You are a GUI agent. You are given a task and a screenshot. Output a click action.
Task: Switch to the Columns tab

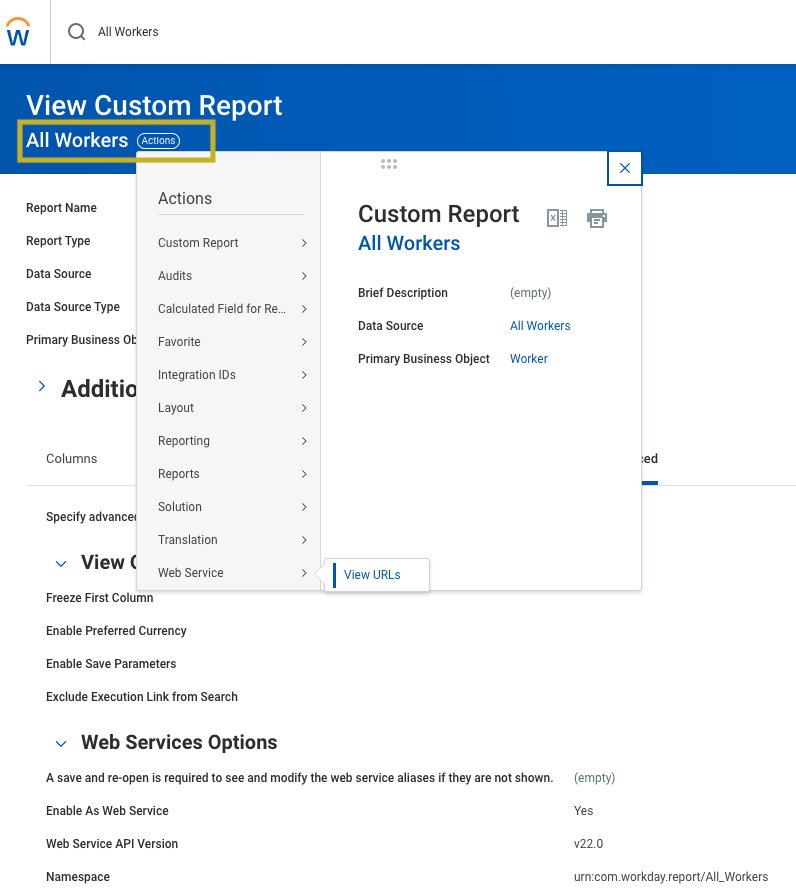(x=71, y=459)
